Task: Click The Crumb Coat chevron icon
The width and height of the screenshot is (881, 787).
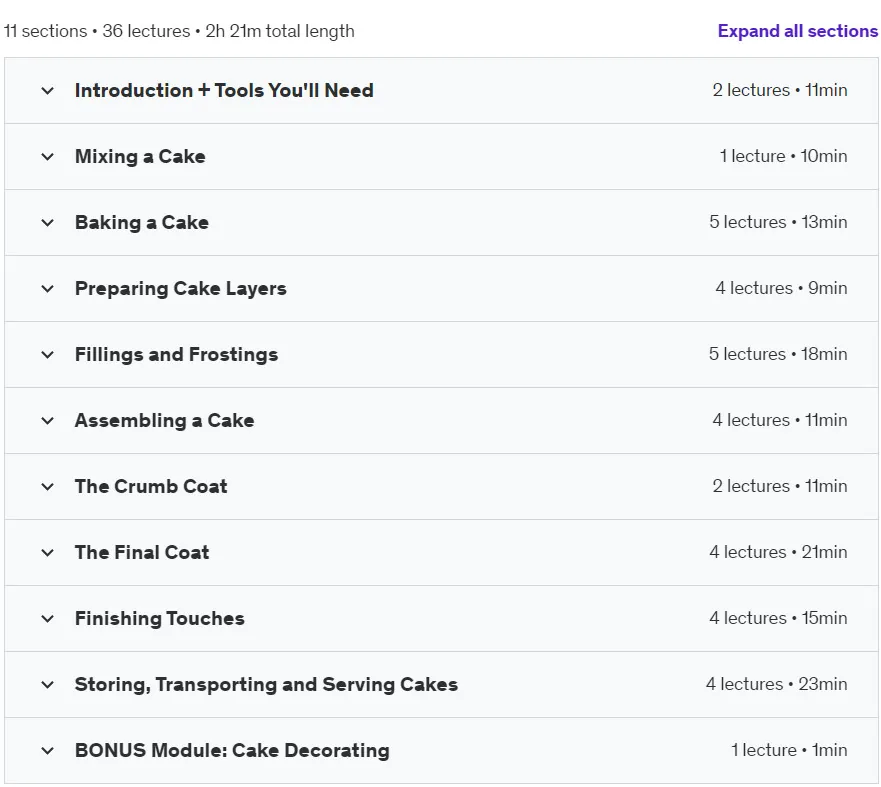Action: point(48,486)
